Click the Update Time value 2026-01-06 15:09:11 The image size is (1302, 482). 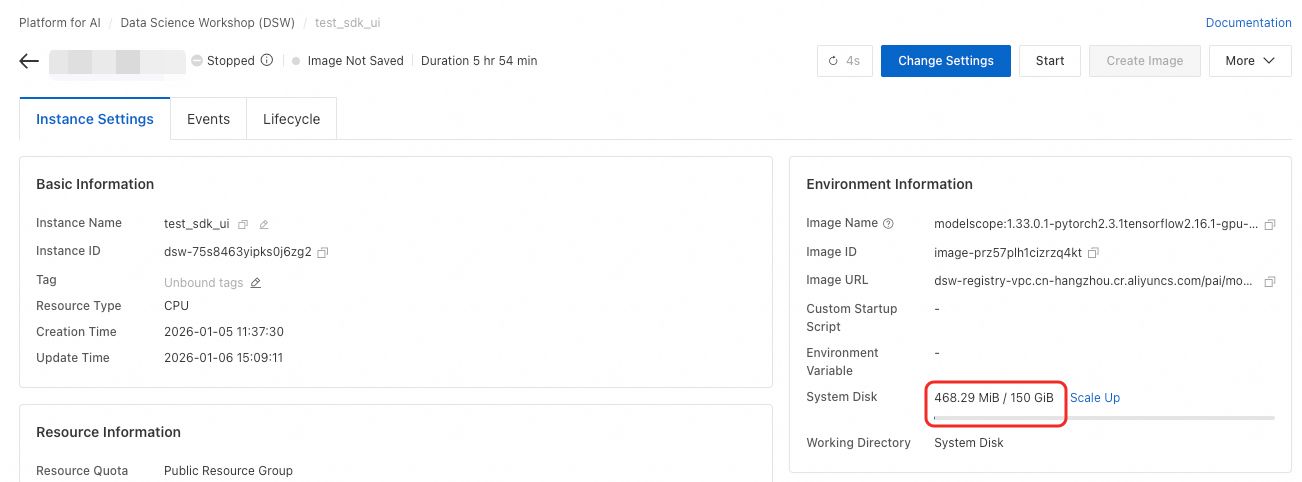(224, 358)
